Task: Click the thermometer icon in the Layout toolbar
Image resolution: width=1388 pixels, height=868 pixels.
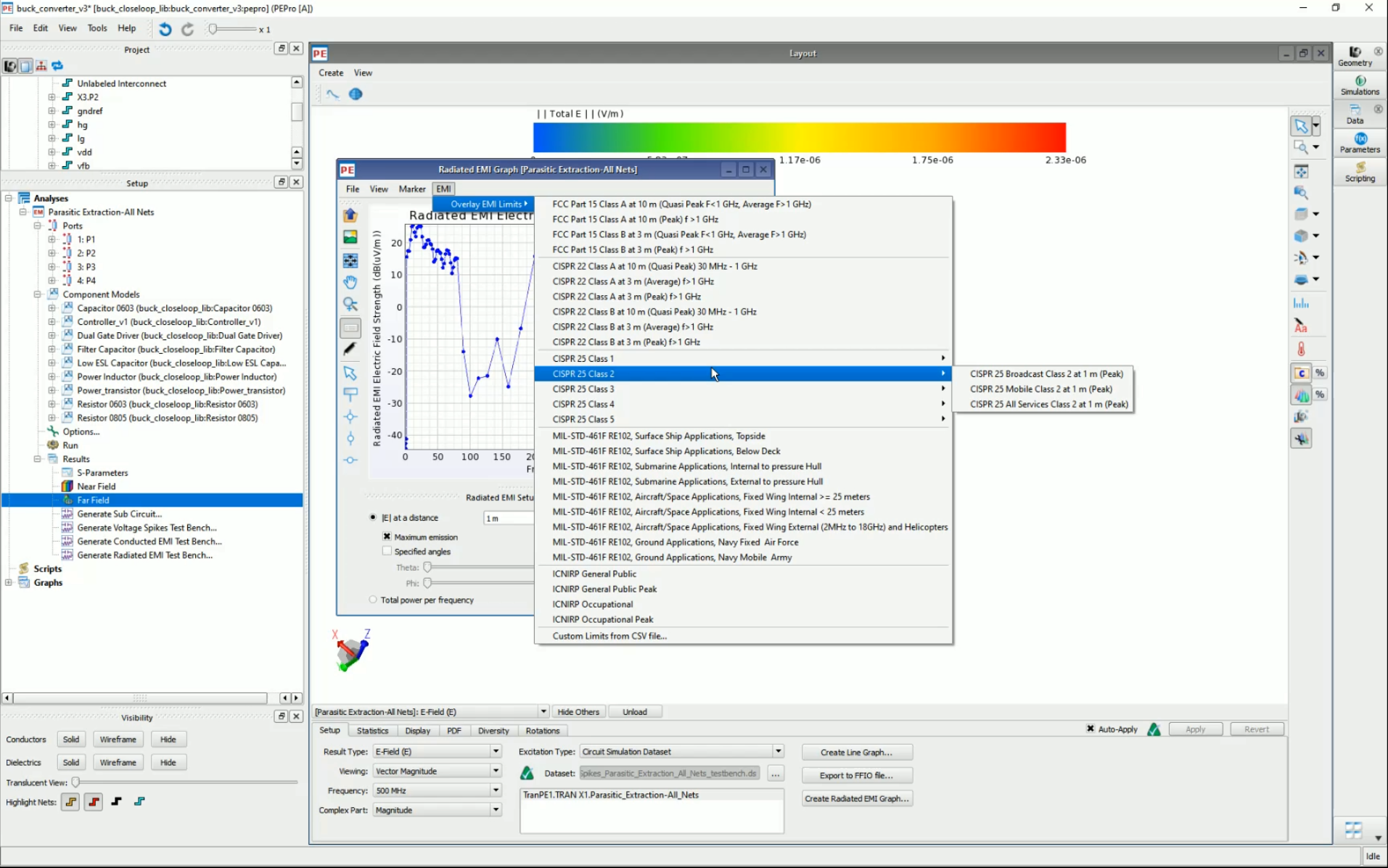Action: tap(1300, 348)
